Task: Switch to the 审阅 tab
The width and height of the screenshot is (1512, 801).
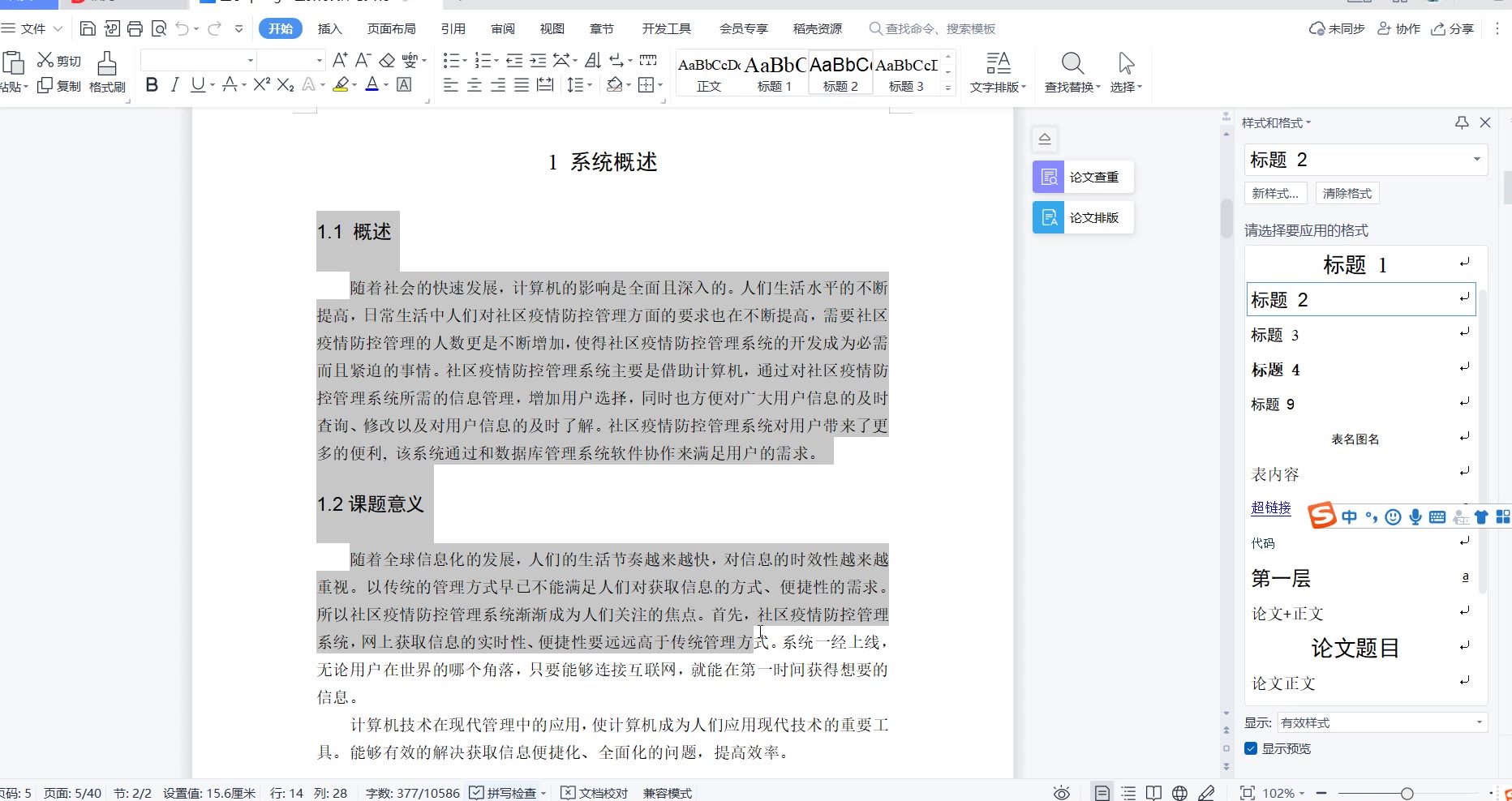Action: tap(503, 29)
